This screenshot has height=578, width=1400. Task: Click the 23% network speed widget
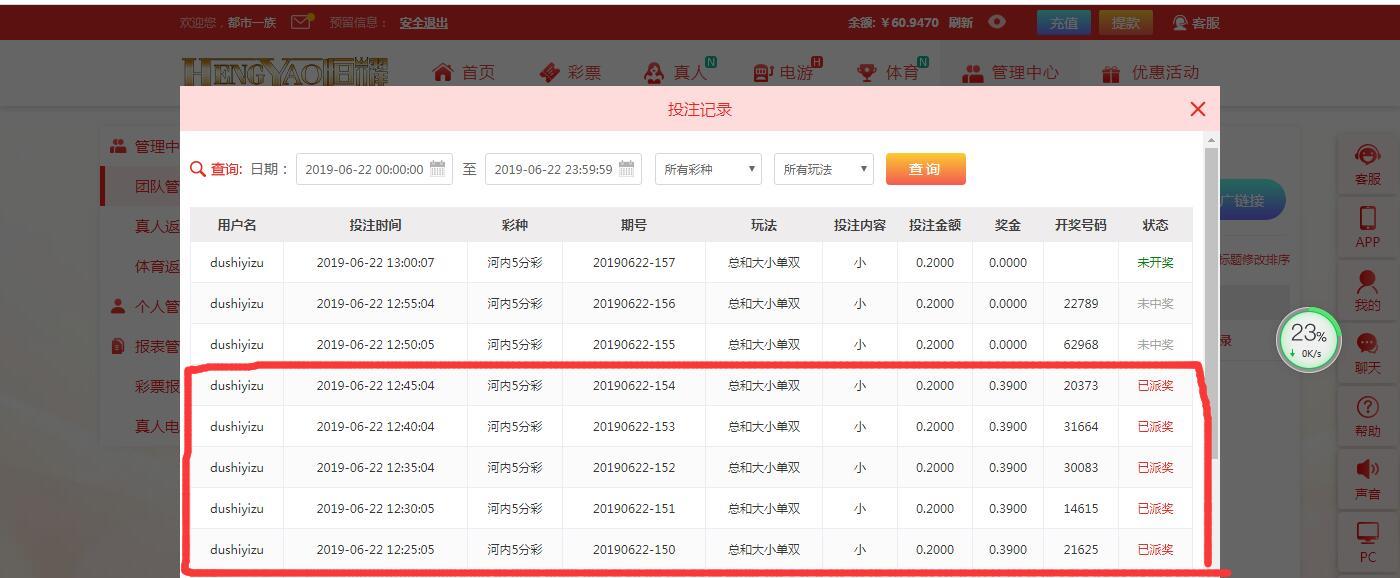point(1308,340)
